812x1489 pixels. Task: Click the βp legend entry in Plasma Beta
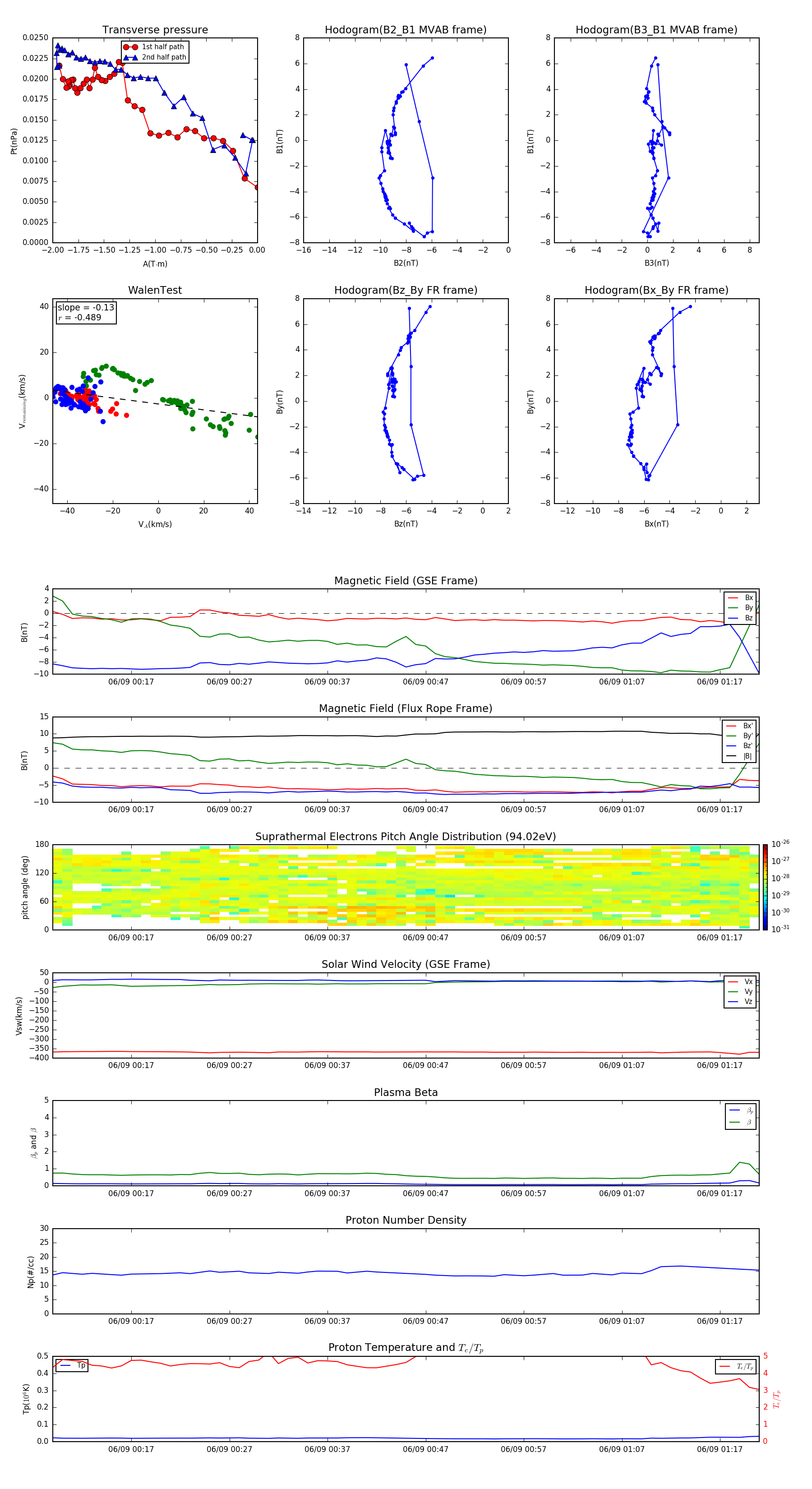741,1110
